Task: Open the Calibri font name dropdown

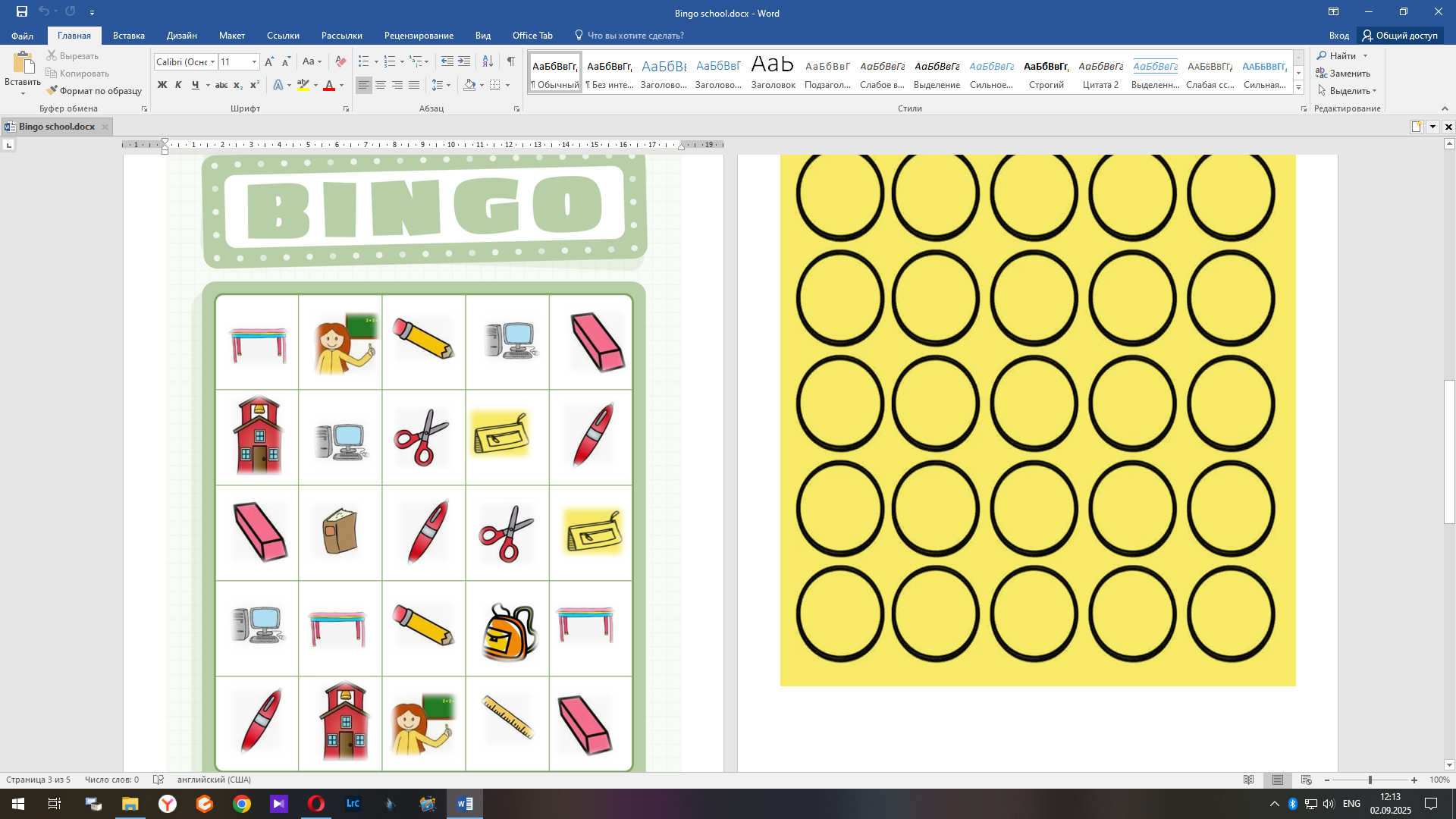Action: coord(213,62)
